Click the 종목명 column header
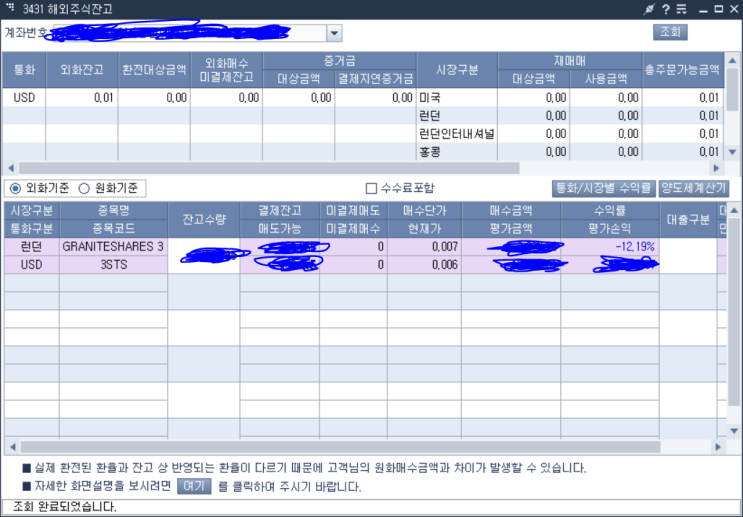Viewport: 743px width, 517px height. (x=114, y=211)
